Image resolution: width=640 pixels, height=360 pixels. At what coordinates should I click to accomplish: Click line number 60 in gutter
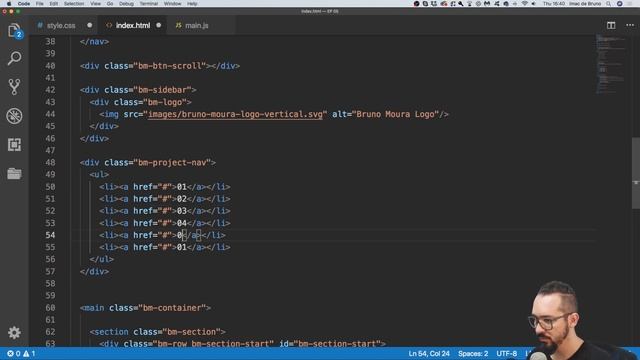(x=50, y=308)
